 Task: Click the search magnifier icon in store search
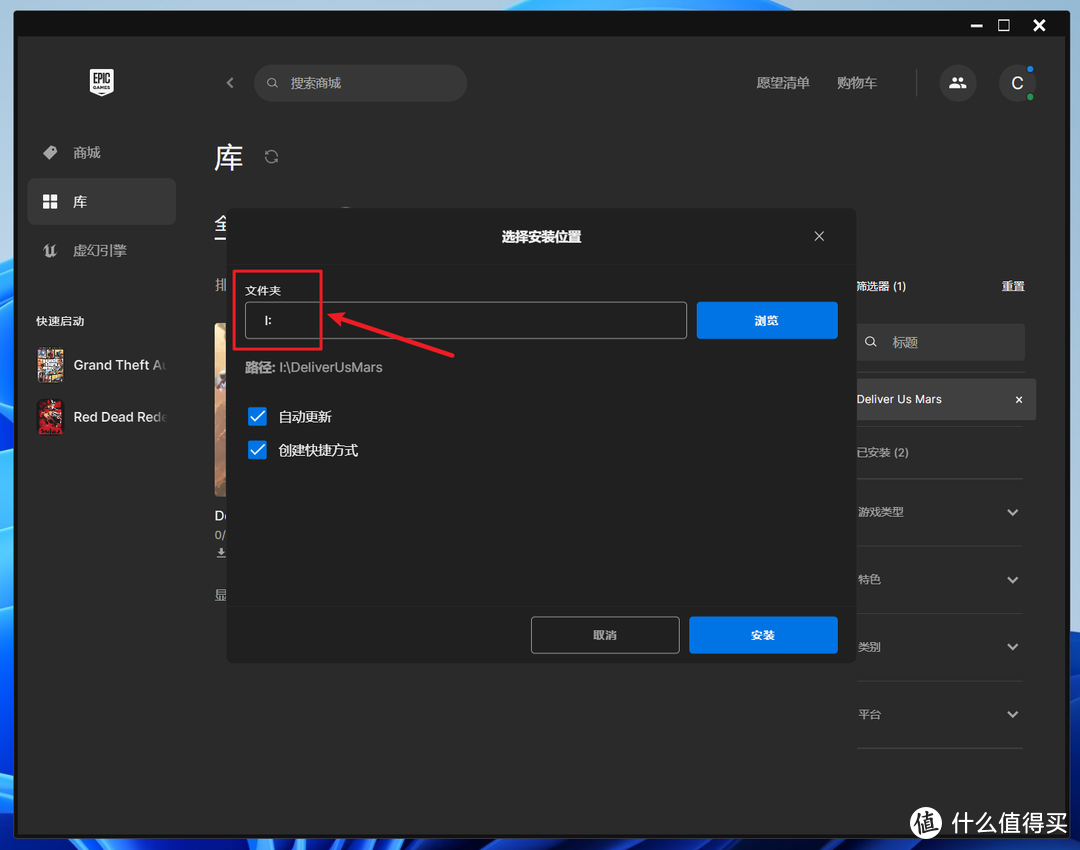pyautogui.click(x=273, y=83)
